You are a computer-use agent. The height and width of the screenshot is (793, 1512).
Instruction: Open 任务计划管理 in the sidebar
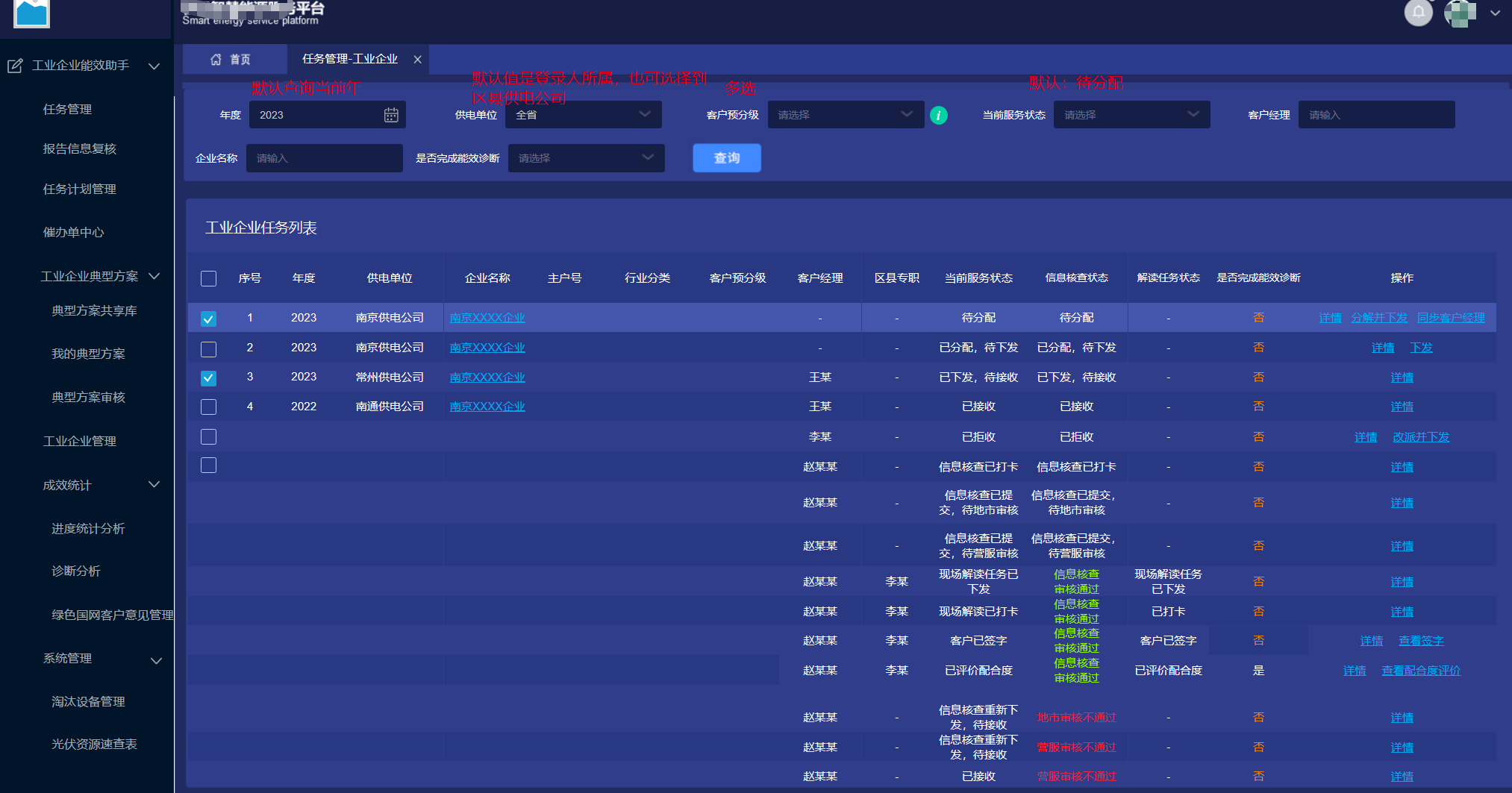click(80, 189)
